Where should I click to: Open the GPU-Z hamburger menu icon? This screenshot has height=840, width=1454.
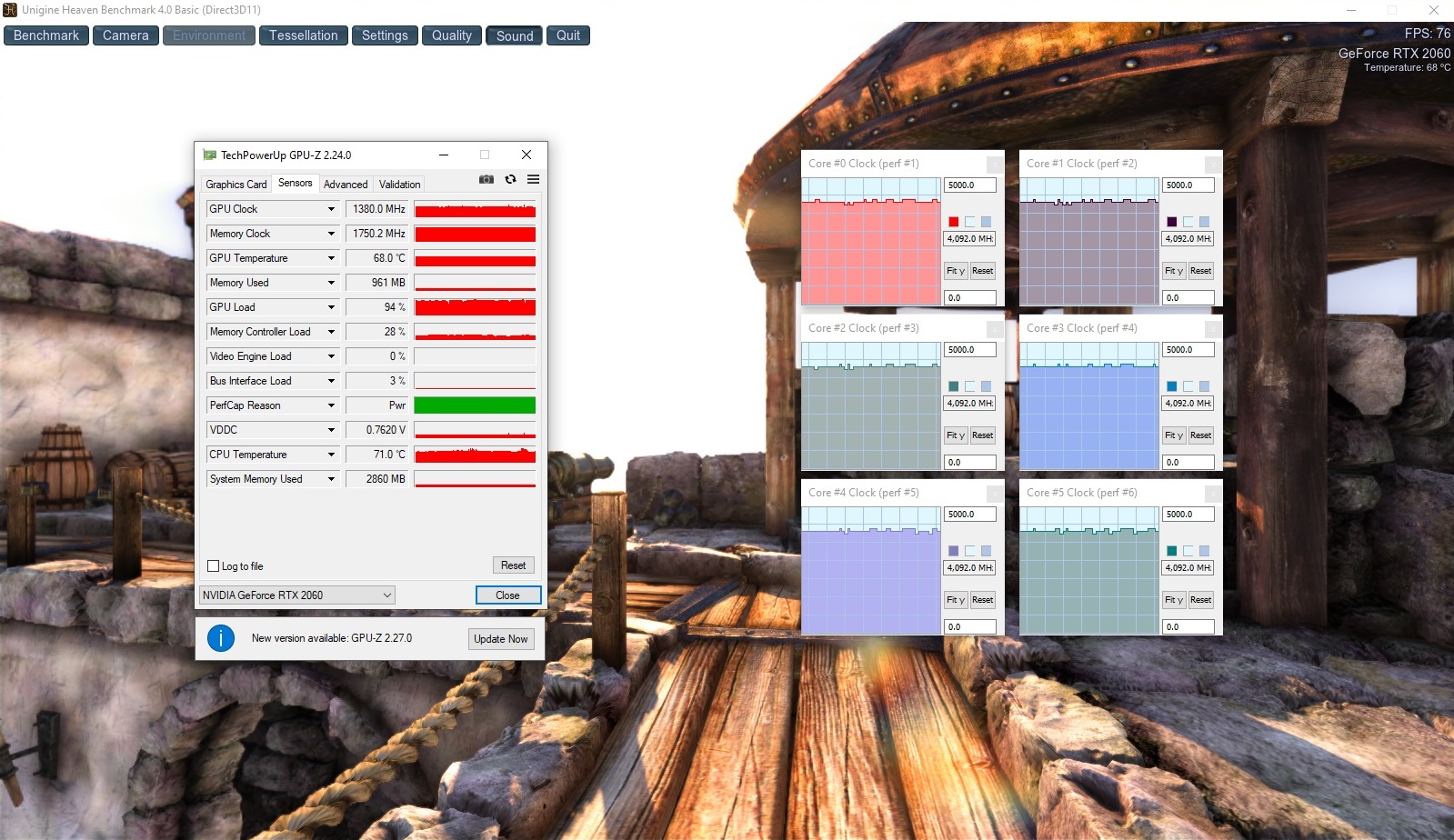point(534,179)
